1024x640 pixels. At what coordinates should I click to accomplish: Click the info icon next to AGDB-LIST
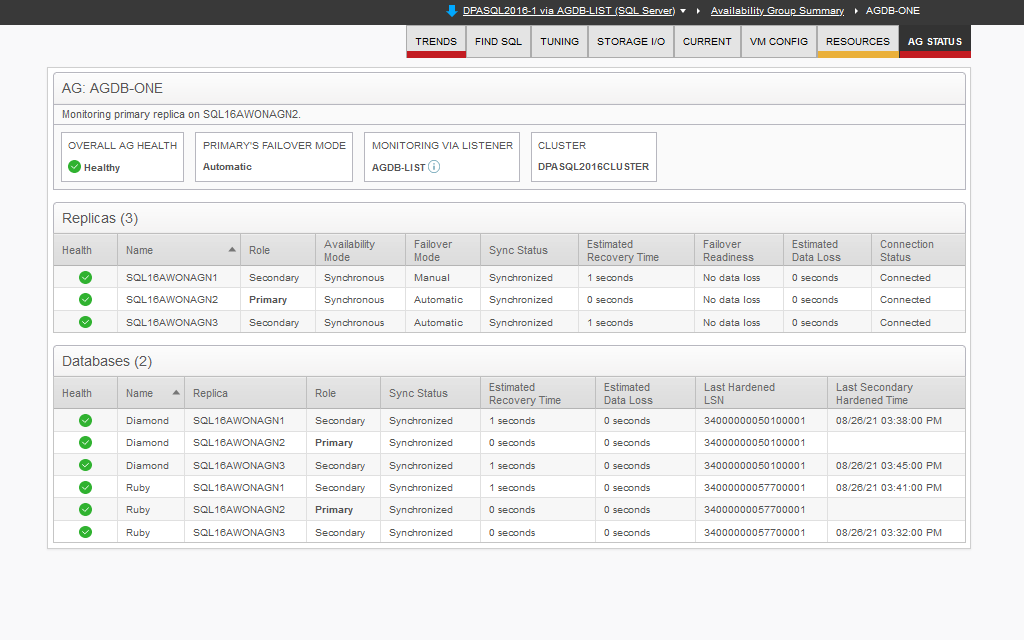coord(434,167)
